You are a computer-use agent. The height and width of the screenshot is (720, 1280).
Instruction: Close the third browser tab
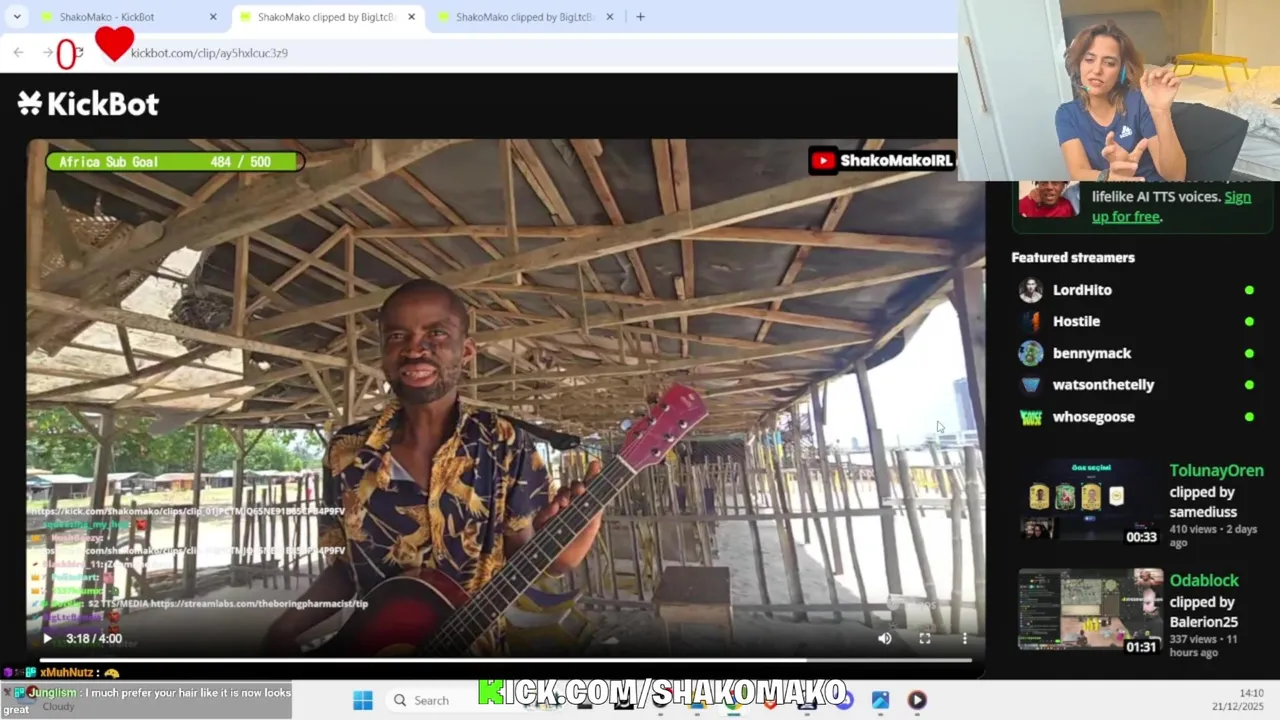tap(609, 17)
